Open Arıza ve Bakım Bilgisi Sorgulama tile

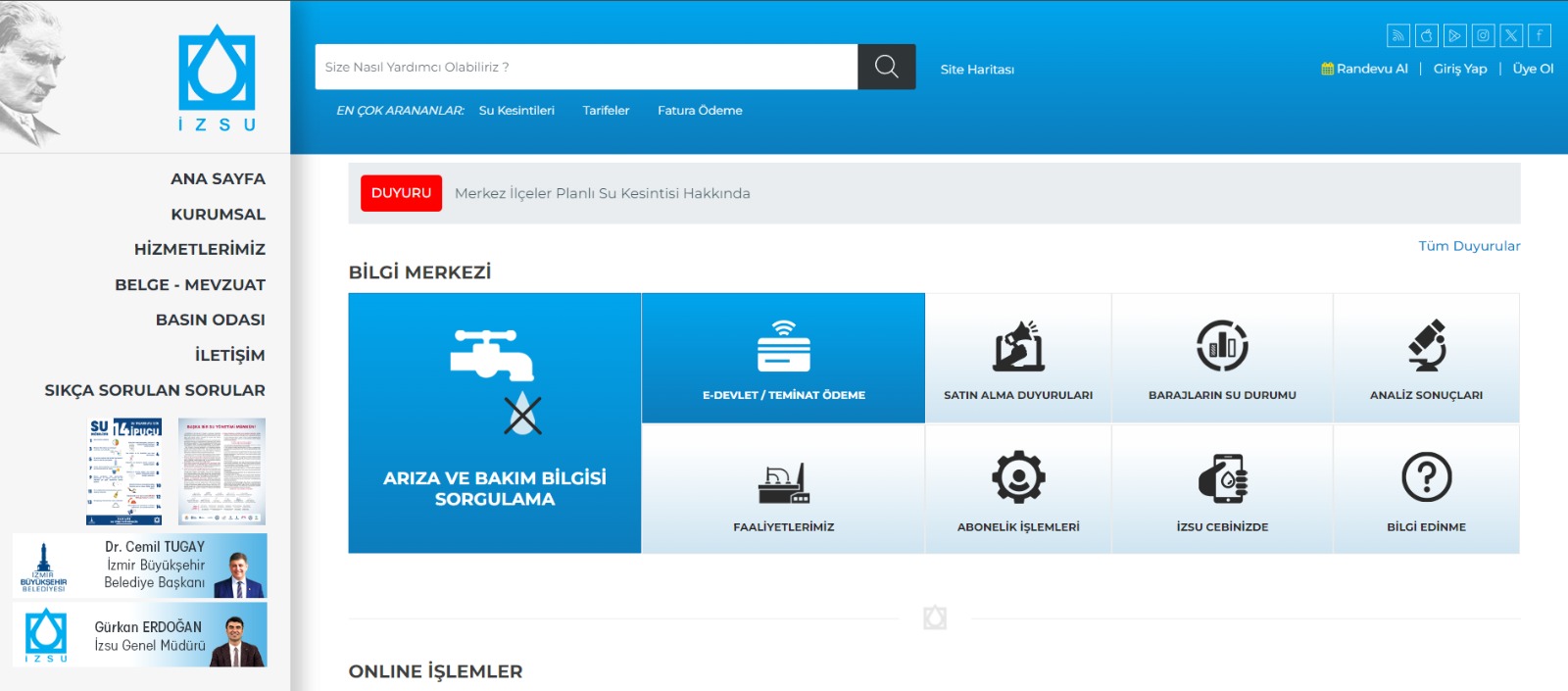click(495, 423)
